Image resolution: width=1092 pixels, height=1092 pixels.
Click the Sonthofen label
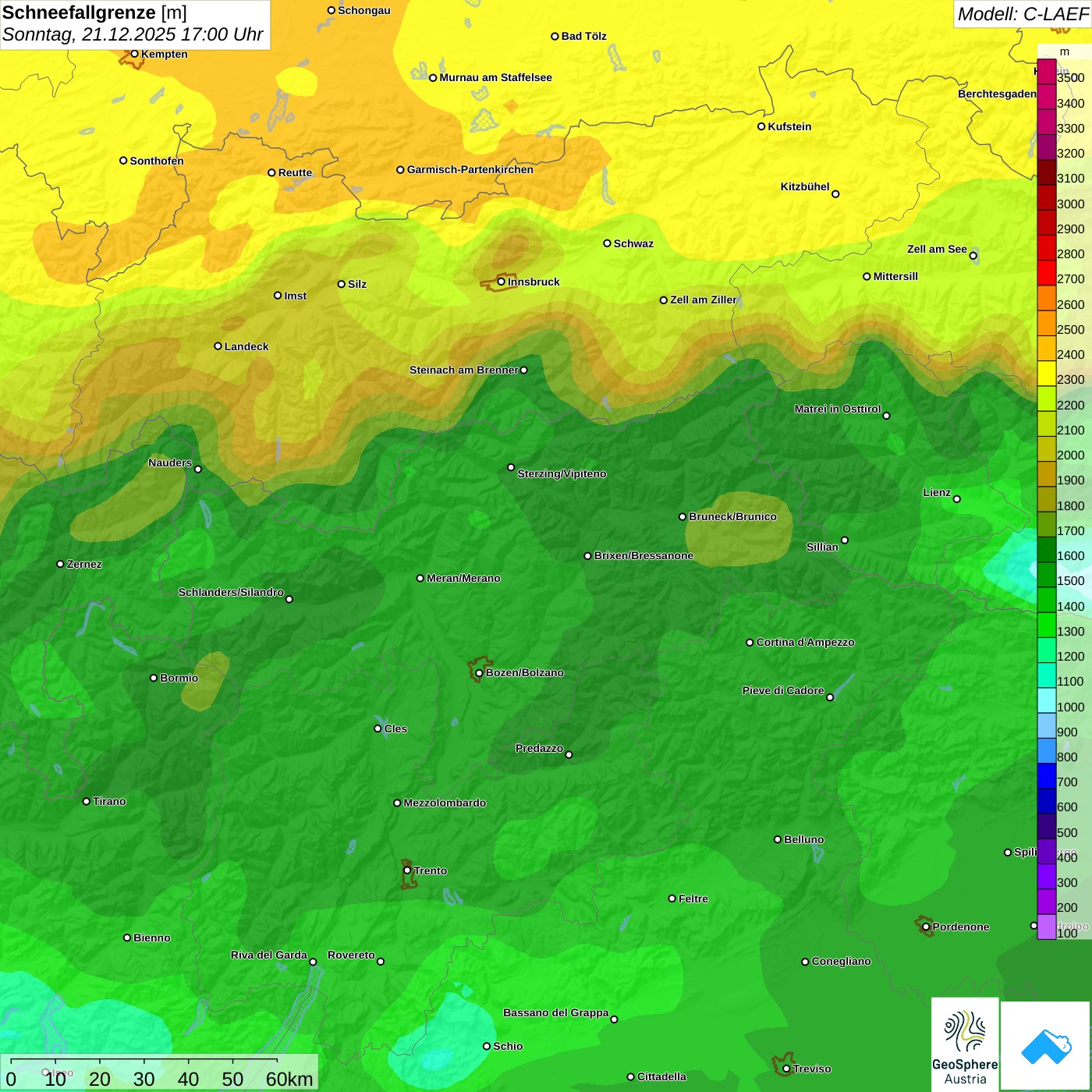157,161
